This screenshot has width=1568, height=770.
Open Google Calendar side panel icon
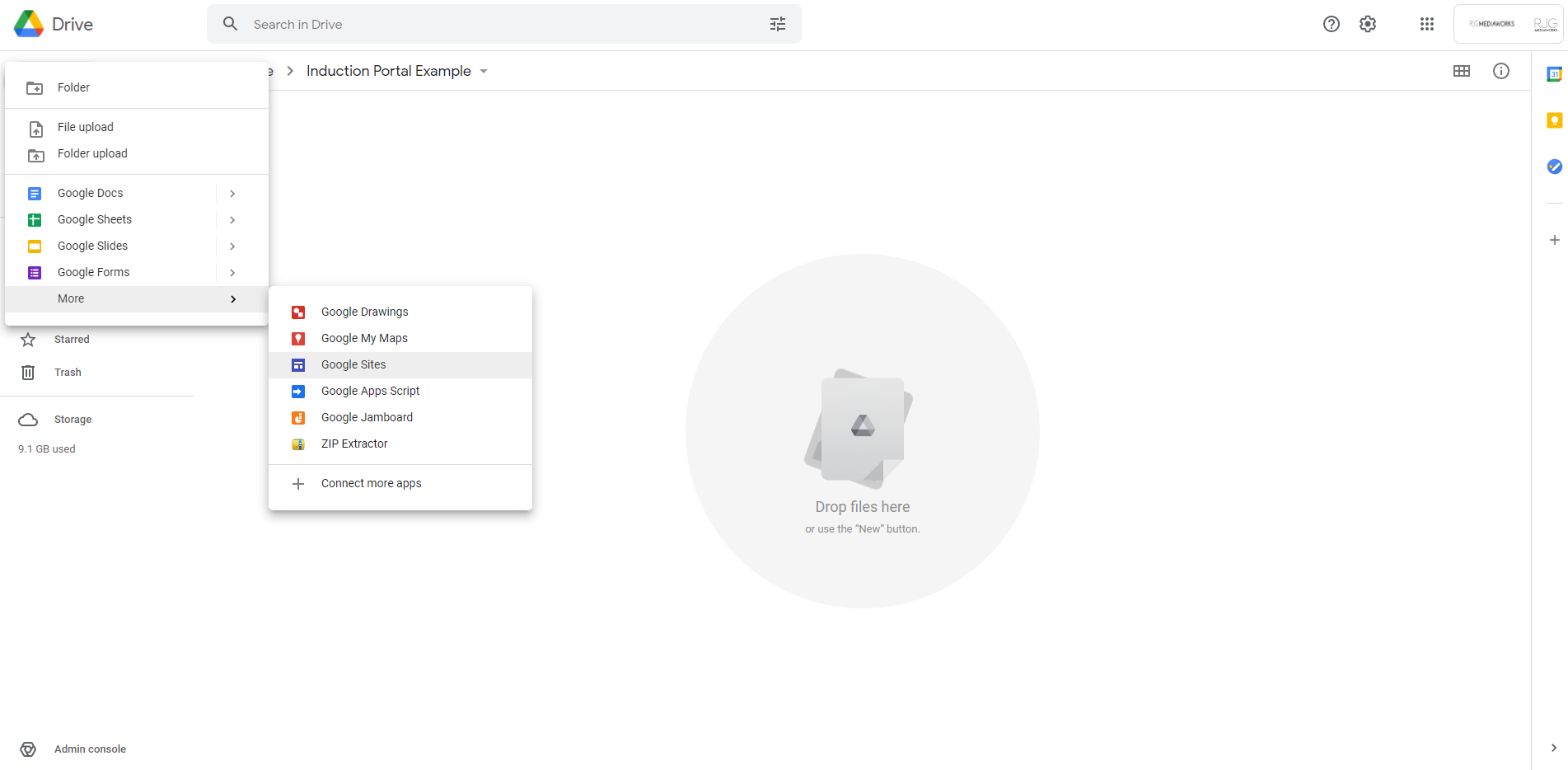(x=1555, y=74)
